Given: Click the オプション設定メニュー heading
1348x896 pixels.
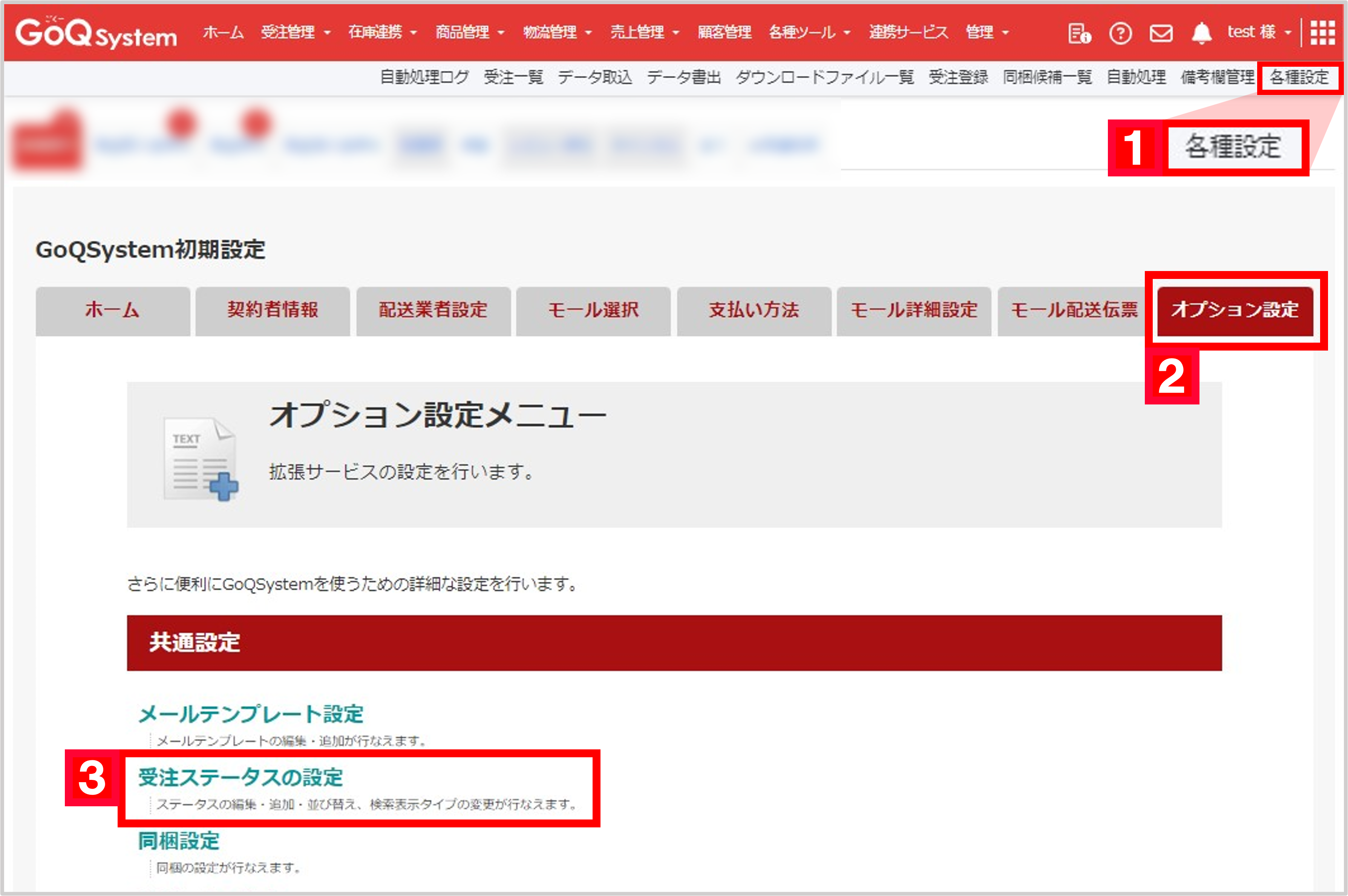Looking at the screenshot, I should coord(438,415).
